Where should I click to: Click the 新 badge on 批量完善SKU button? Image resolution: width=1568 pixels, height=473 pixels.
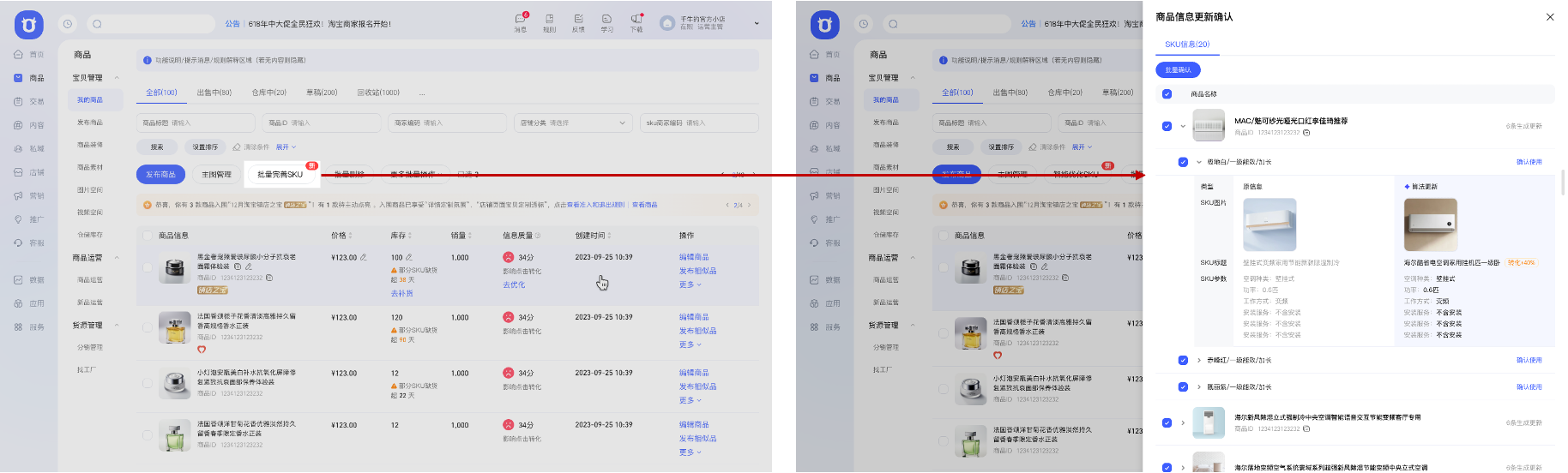(x=312, y=165)
